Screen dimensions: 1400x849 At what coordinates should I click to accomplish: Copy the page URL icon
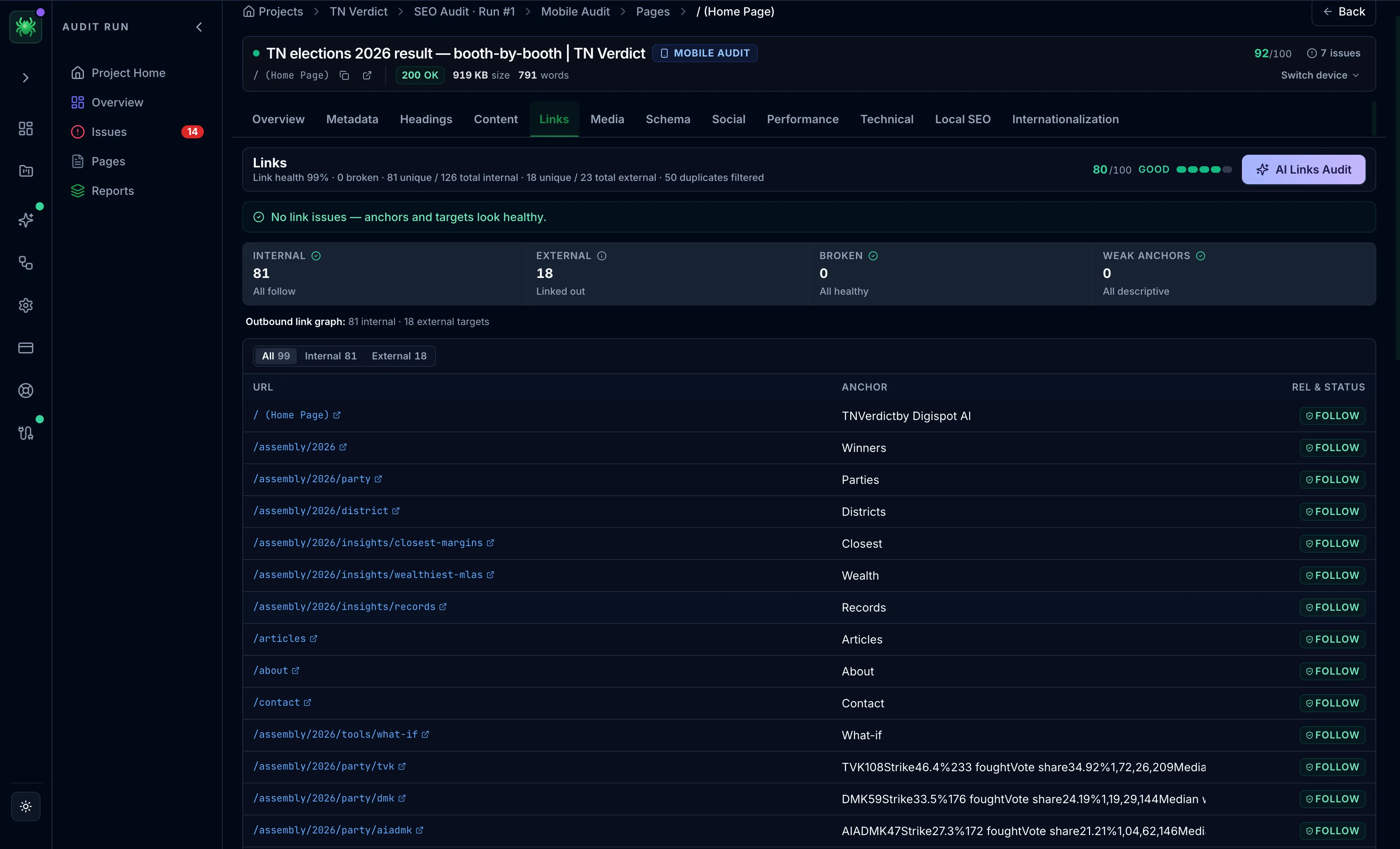pos(344,76)
